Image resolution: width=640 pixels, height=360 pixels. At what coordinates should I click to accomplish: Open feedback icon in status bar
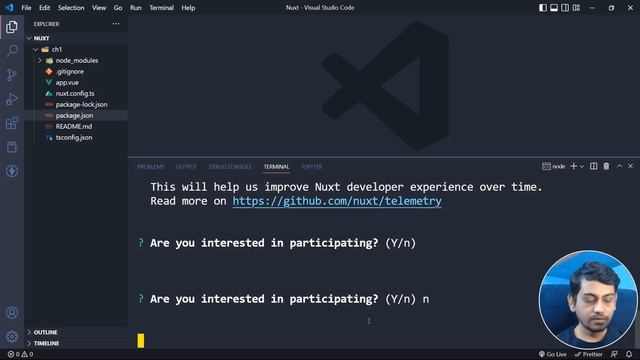614,354
